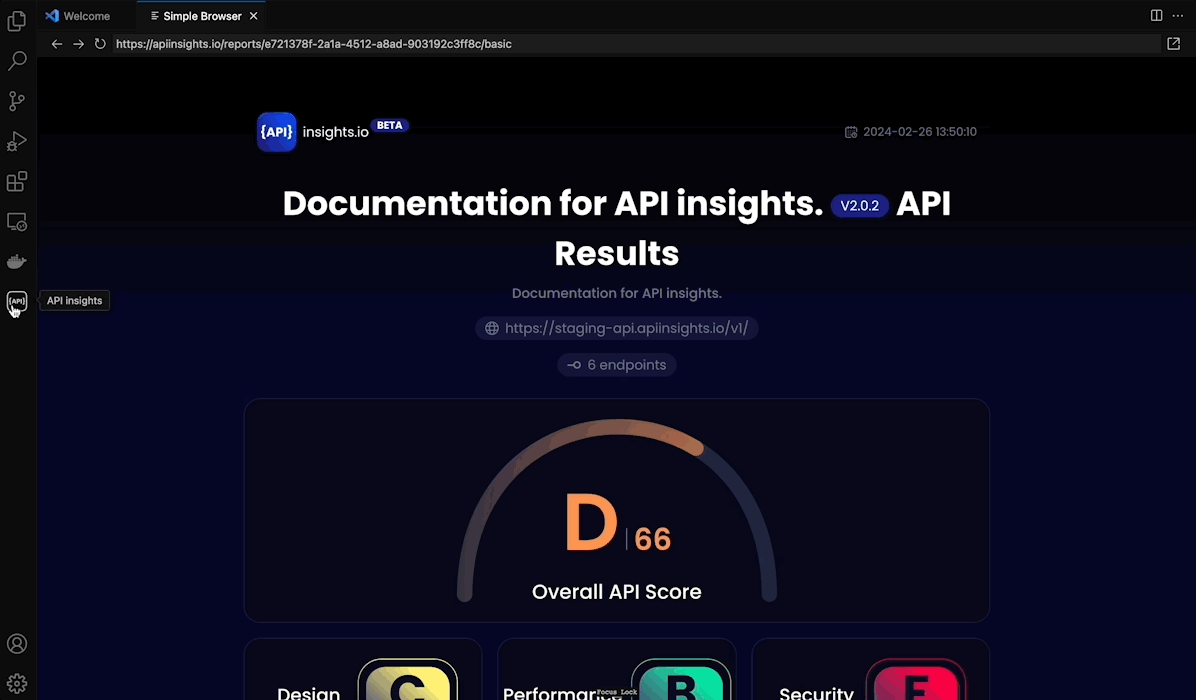Select the Simple Browser tab

[x=201, y=16]
